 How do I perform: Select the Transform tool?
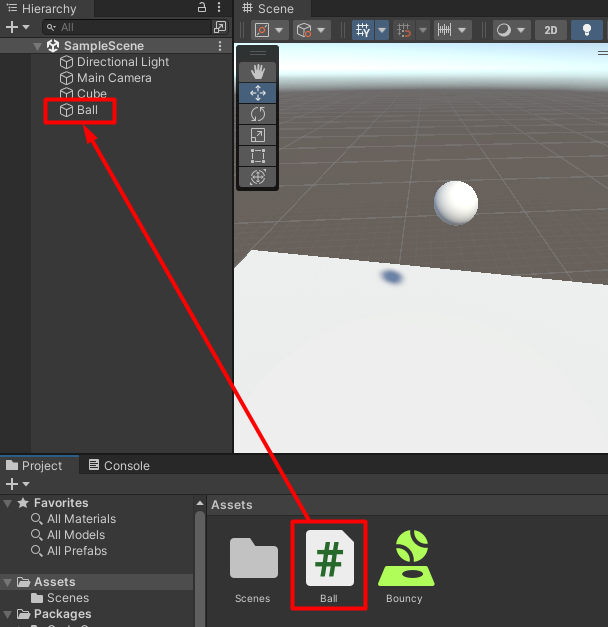258,177
